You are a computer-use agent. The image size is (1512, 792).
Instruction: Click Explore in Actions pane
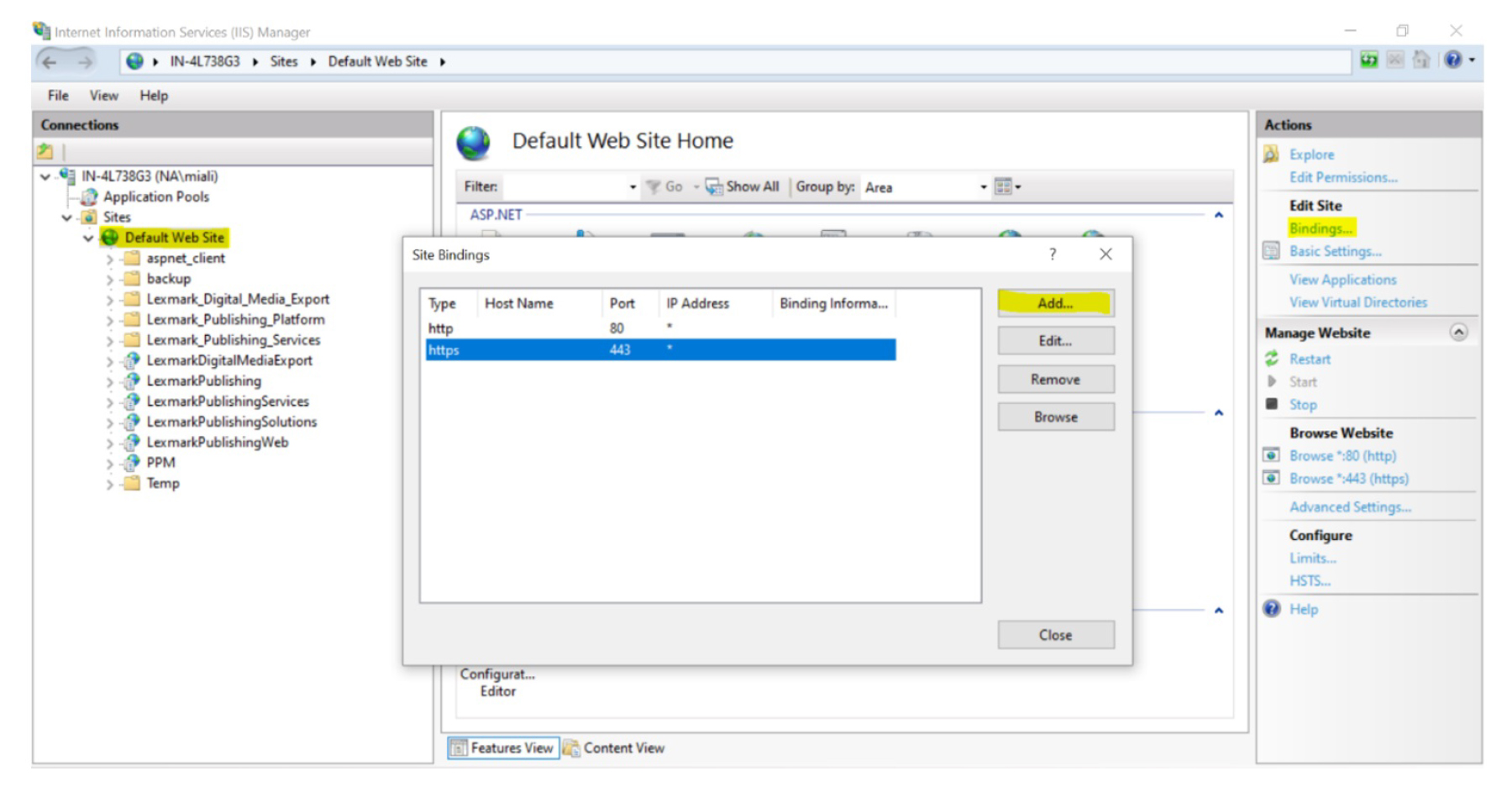pyautogui.click(x=1312, y=155)
